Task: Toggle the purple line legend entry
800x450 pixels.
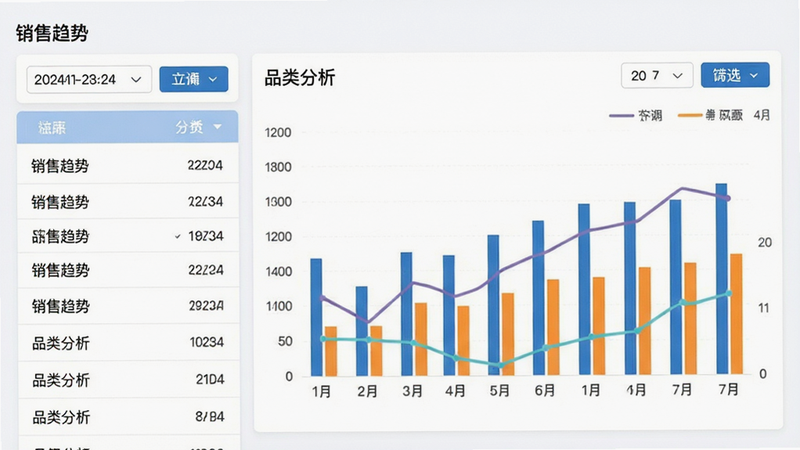Action: click(x=636, y=116)
